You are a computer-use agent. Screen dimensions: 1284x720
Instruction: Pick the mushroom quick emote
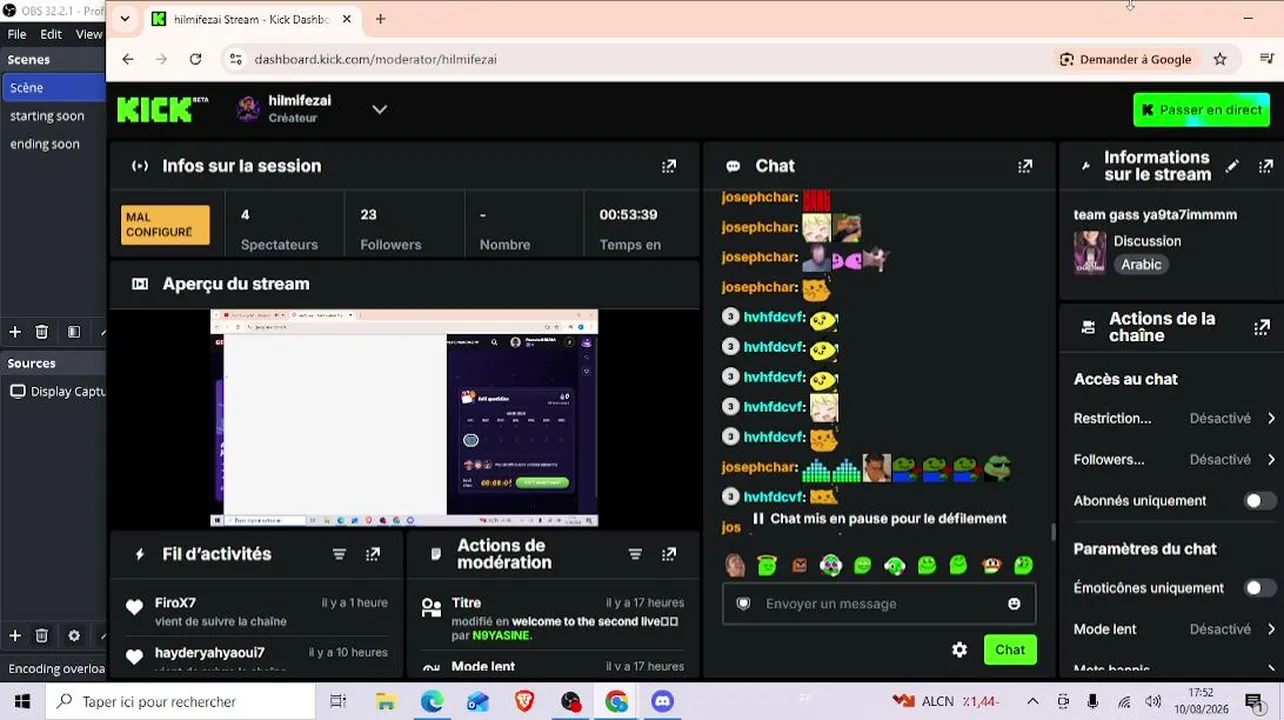pyautogui.click(x=991, y=566)
